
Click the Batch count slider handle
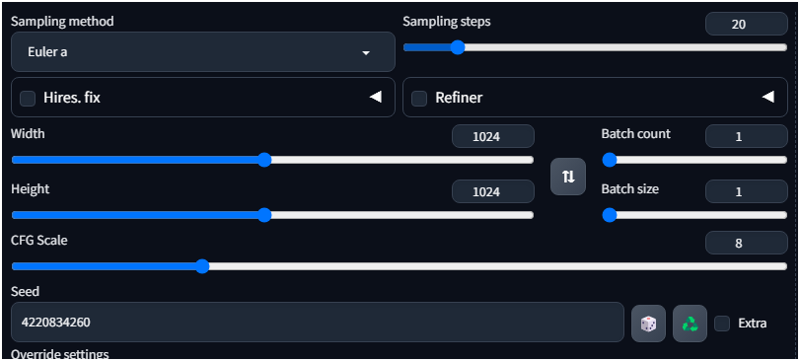[609, 160]
